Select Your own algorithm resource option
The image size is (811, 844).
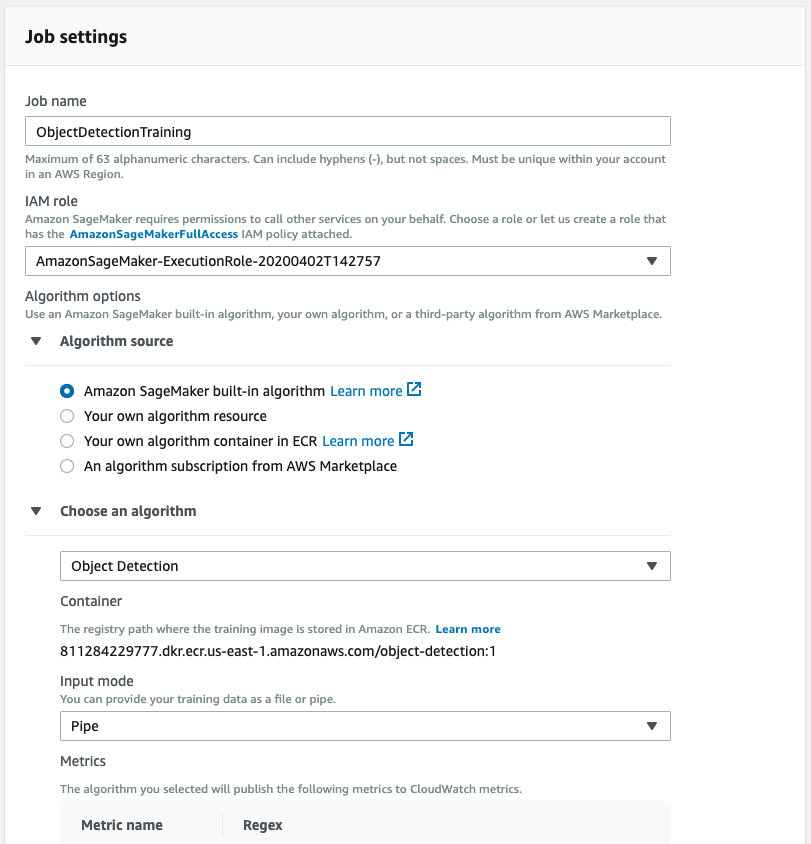(67, 416)
